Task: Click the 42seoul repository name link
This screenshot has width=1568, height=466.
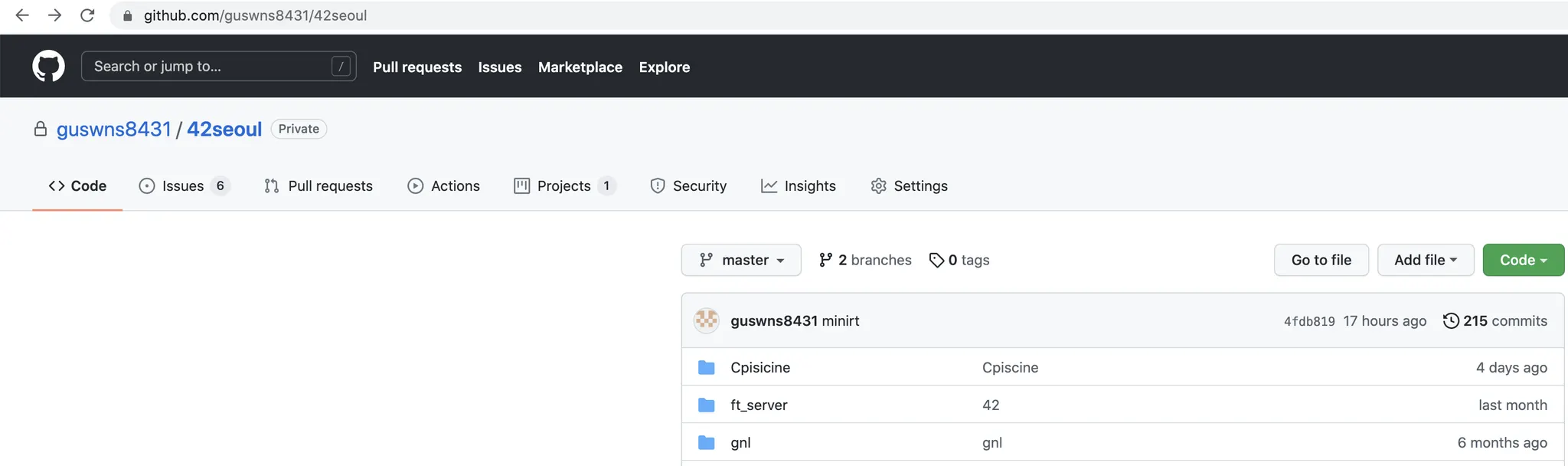Action: click(x=224, y=129)
